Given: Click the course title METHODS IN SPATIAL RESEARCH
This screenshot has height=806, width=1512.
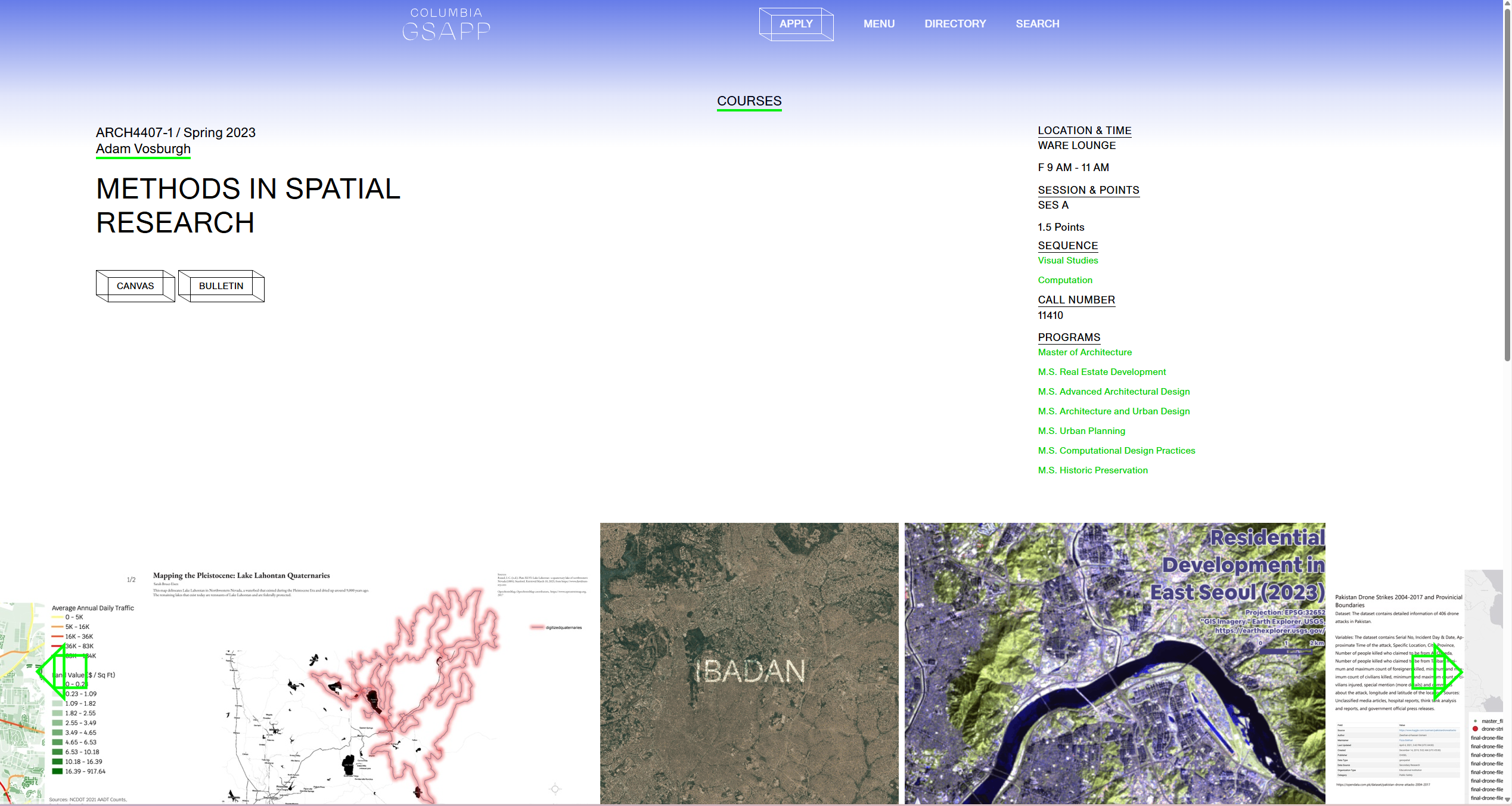Looking at the screenshot, I should tap(248, 206).
